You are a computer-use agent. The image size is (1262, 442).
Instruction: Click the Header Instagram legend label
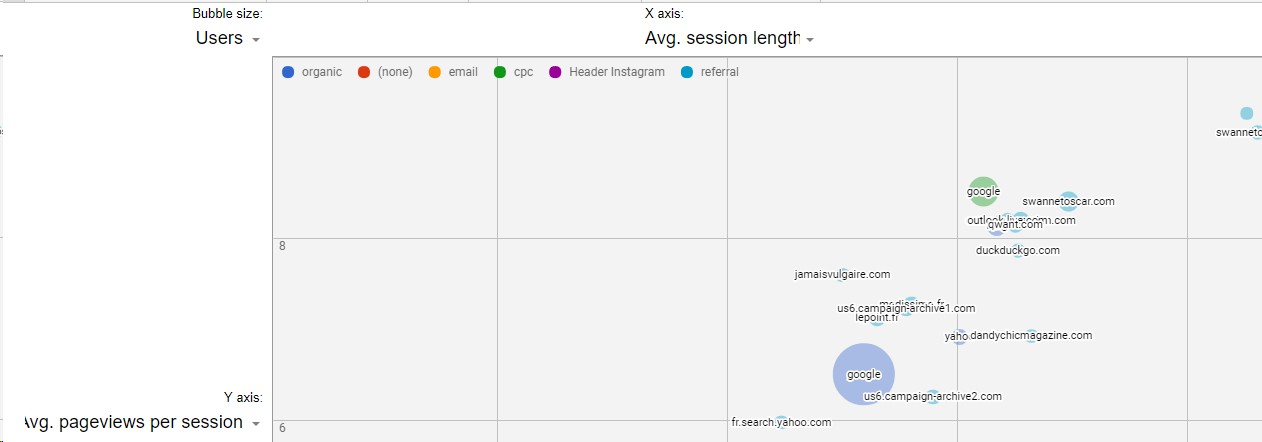(617, 72)
